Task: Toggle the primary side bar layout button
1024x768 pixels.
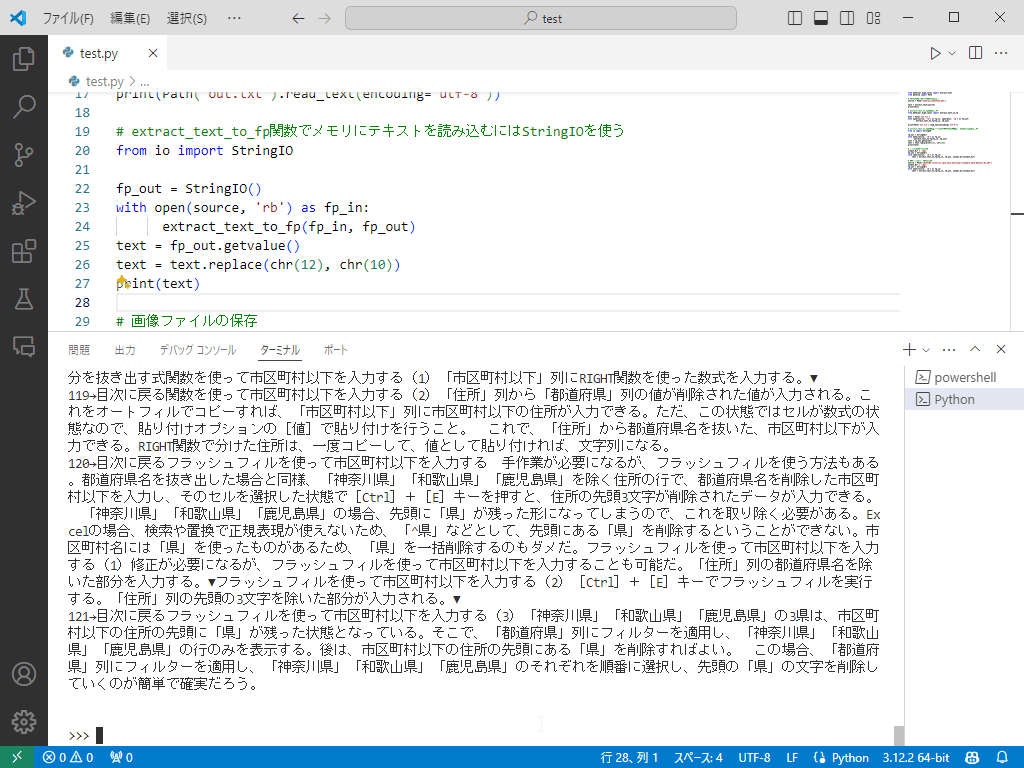Action: pos(796,18)
